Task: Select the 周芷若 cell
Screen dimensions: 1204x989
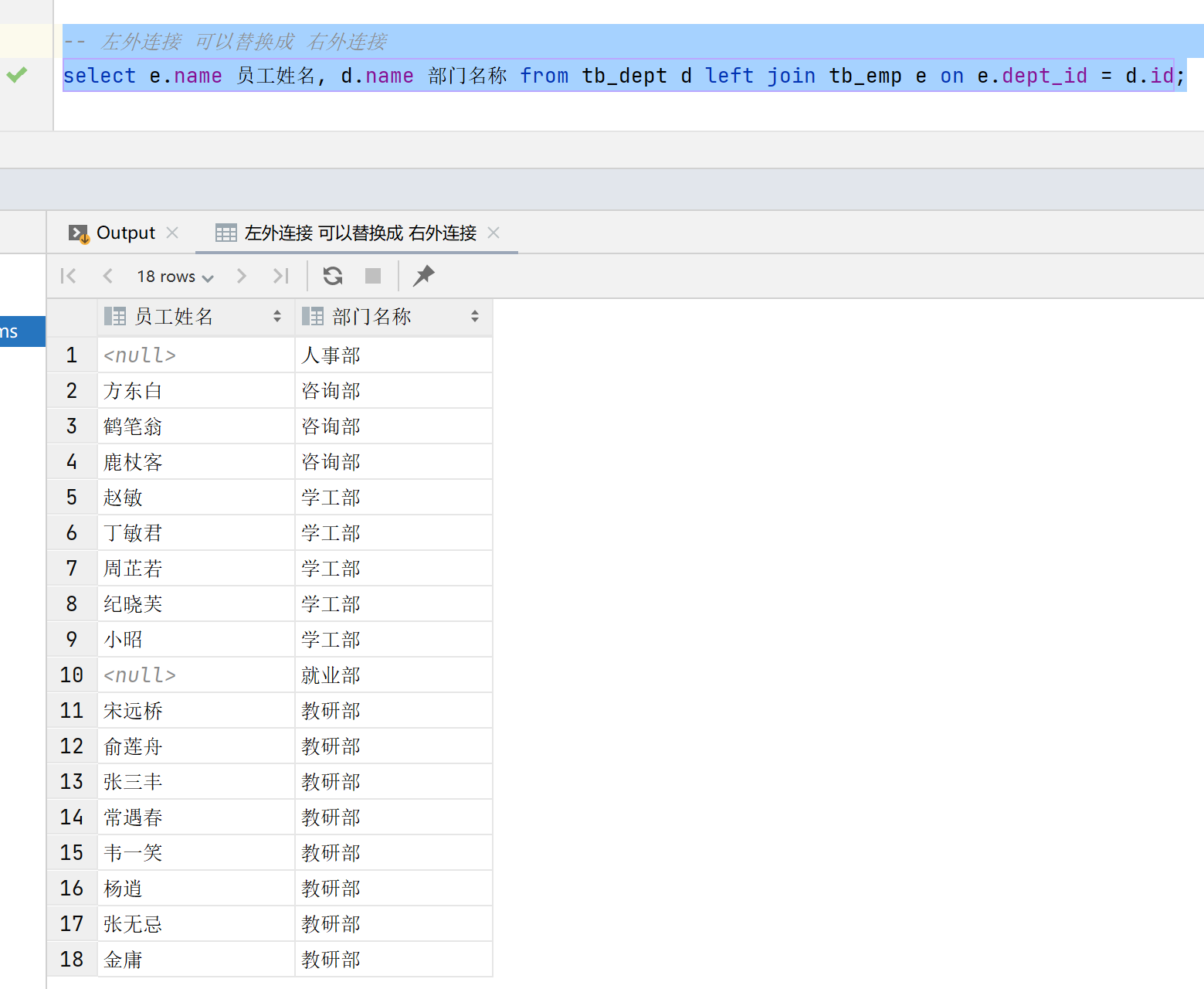Action: (x=196, y=569)
